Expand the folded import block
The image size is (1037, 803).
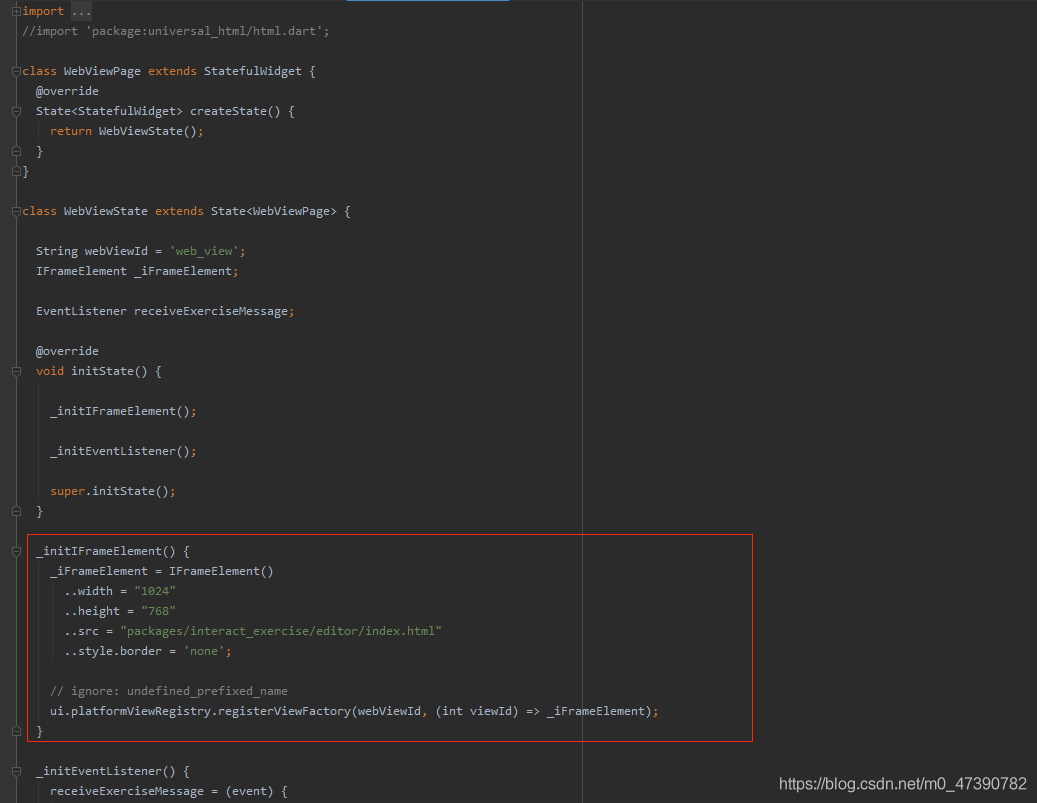17,11
